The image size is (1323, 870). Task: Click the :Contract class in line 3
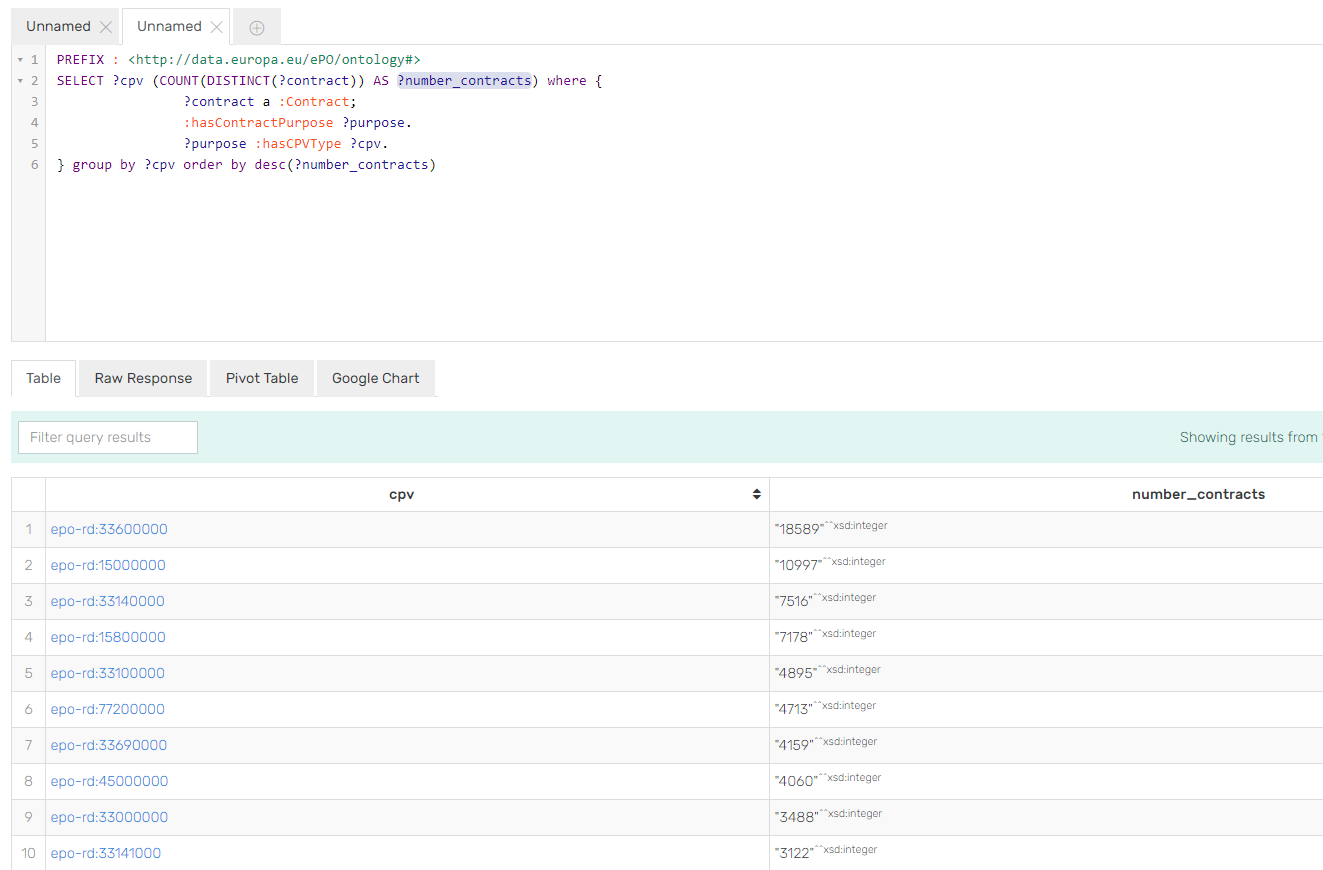click(314, 102)
